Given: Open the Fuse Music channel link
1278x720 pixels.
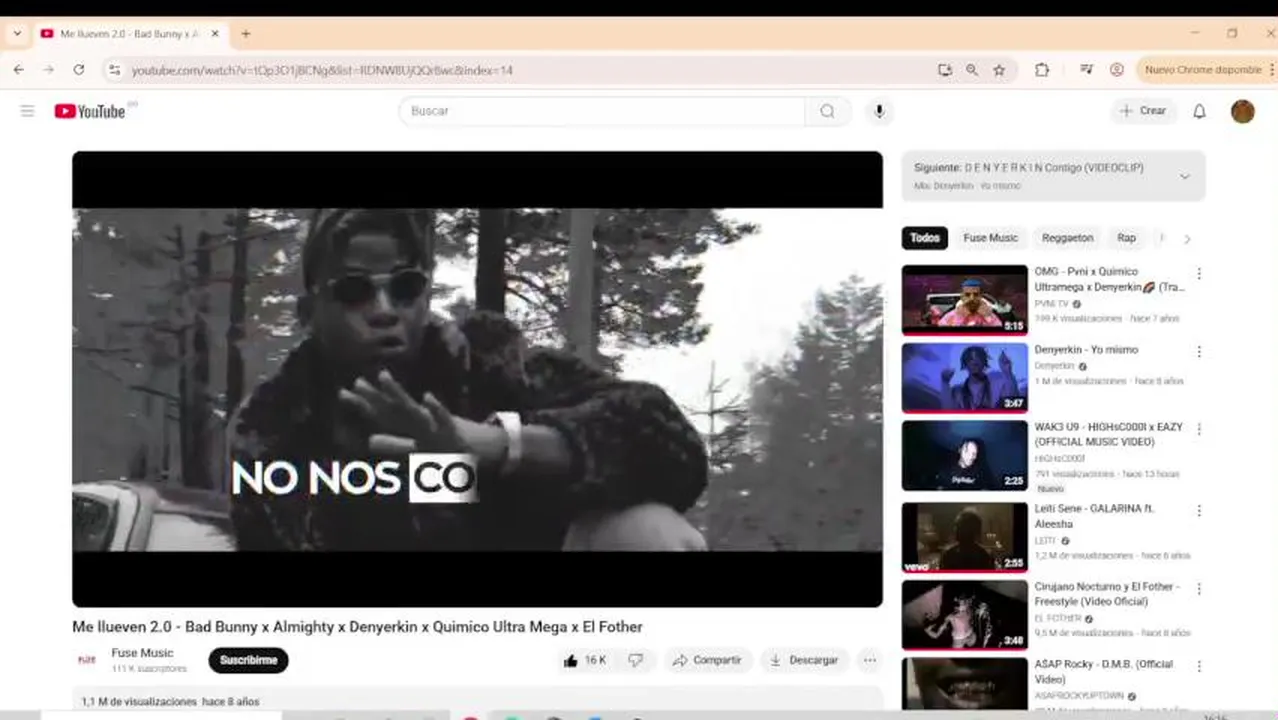Looking at the screenshot, I should click(x=142, y=653).
